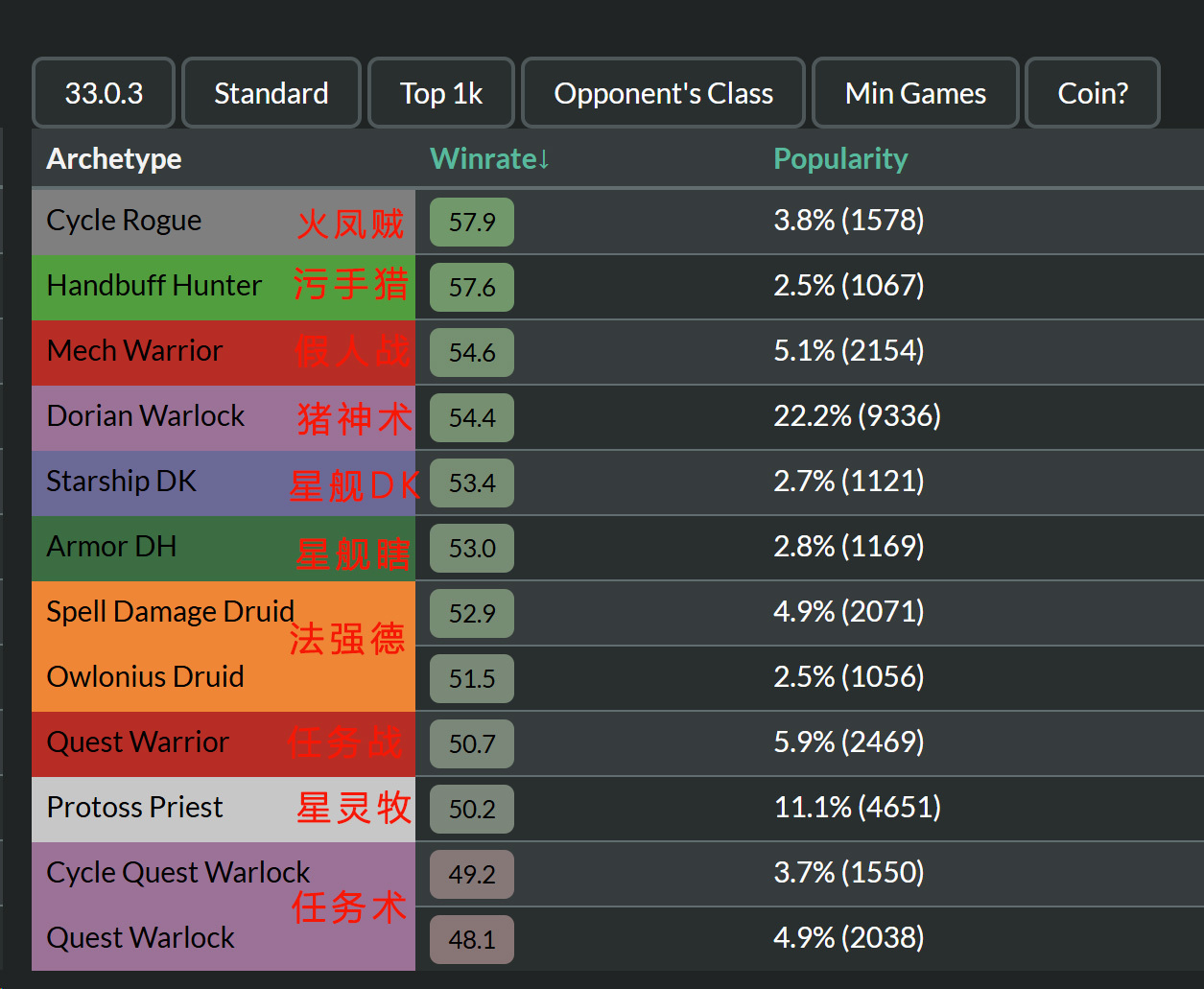The width and height of the screenshot is (1204, 989).
Task: Click the 49.2 winrate badge
Action: click(472, 875)
